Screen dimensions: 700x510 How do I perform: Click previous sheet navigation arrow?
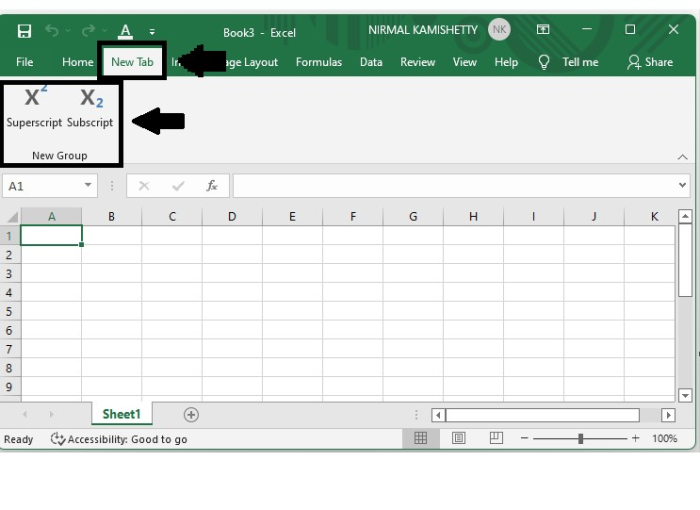tap(25, 414)
